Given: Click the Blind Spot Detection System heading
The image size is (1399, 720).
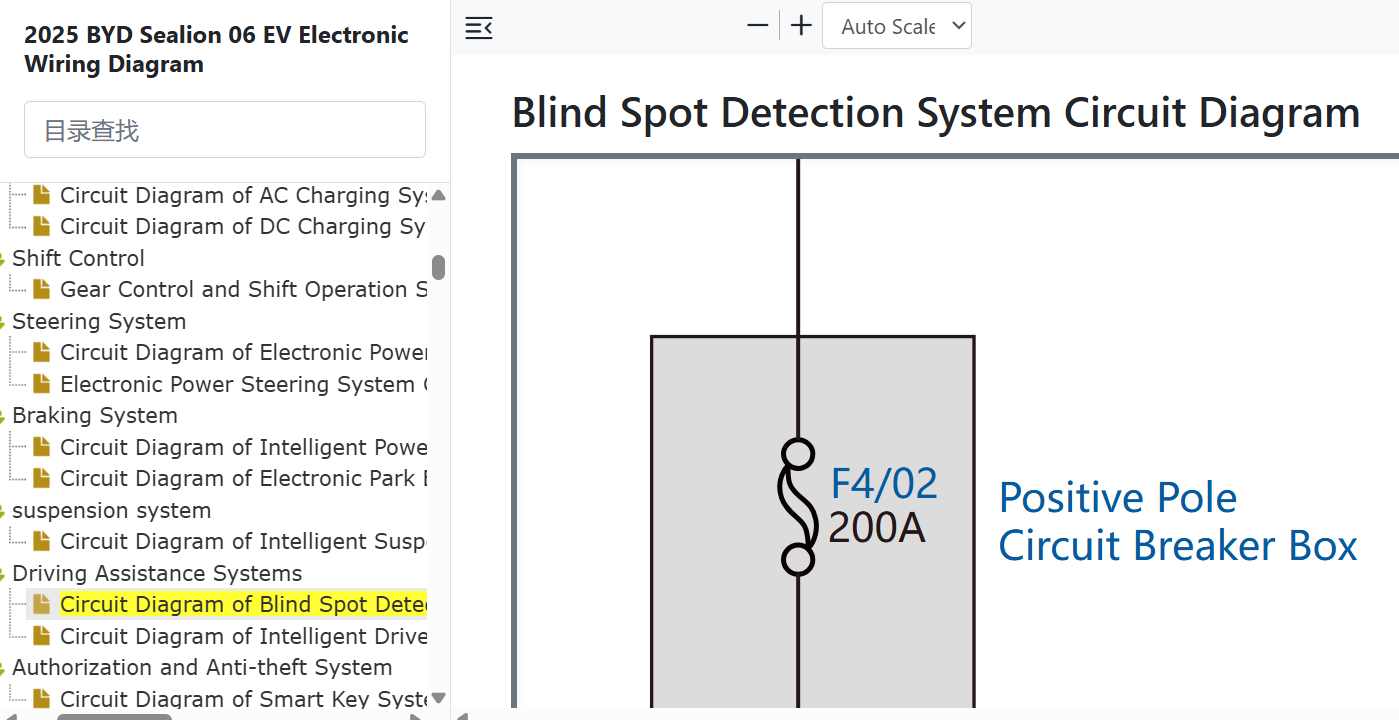Looking at the screenshot, I should pyautogui.click(x=936, y=112).
